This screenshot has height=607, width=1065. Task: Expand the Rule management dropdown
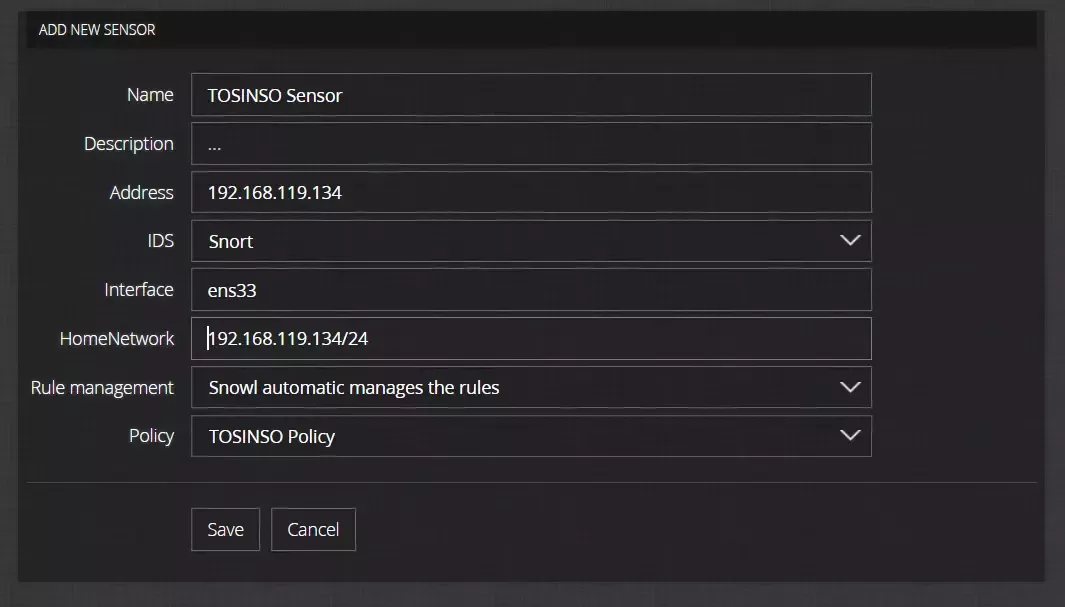click(x=531, y=388)
